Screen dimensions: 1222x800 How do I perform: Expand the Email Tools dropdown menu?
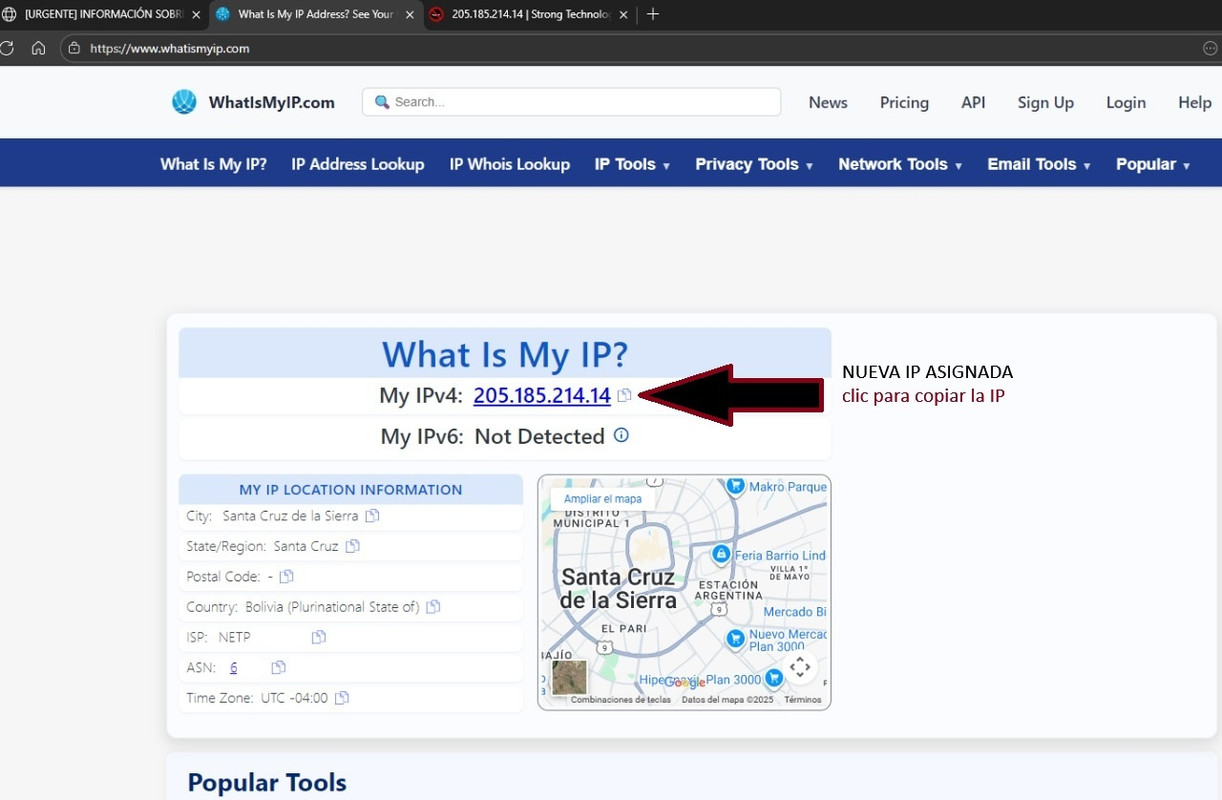pyautogui.click(x=1039, y=164)
